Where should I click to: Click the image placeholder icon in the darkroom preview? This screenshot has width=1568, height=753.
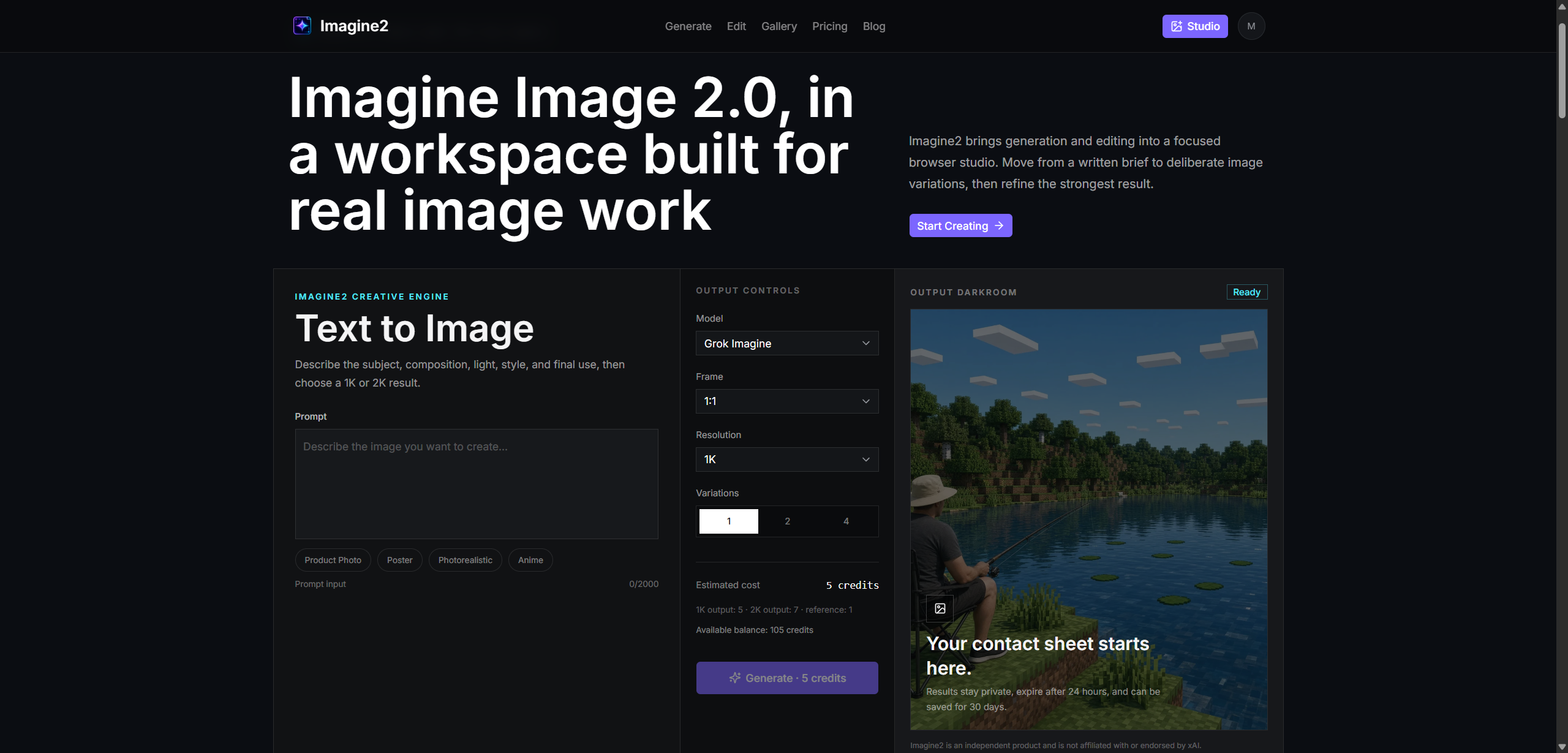click(x=940, y=608)
